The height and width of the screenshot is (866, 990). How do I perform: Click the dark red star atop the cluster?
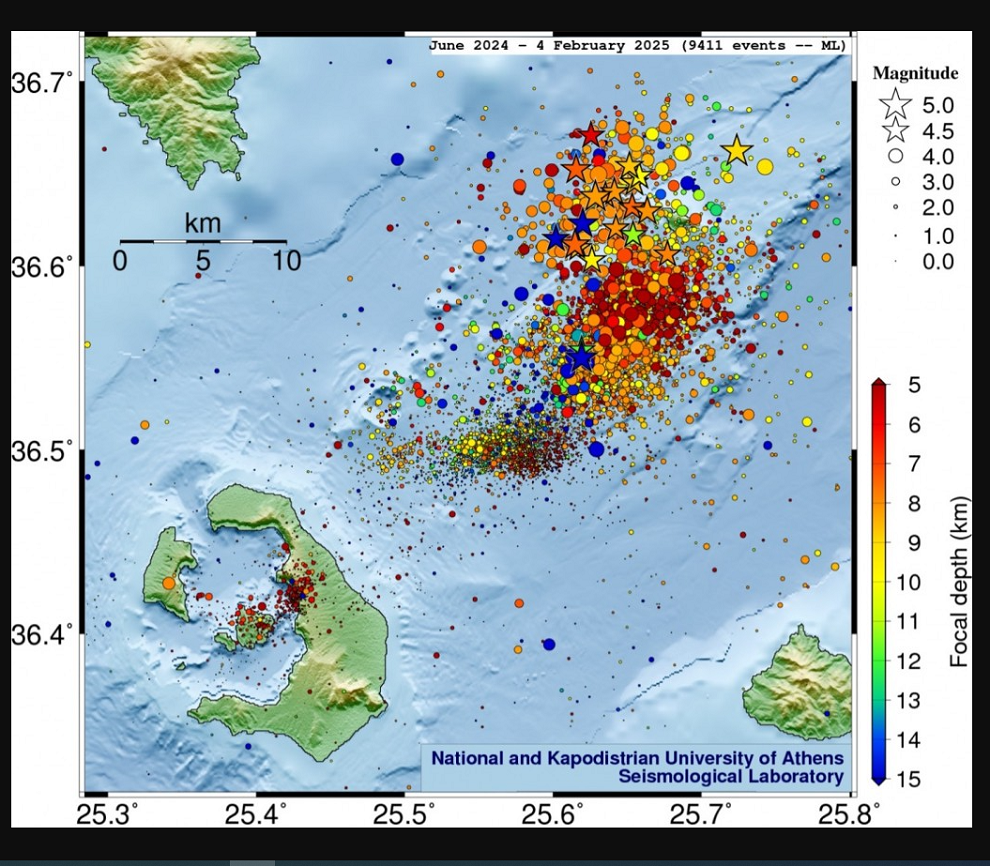pyautogui.click(x=590, y=134)
